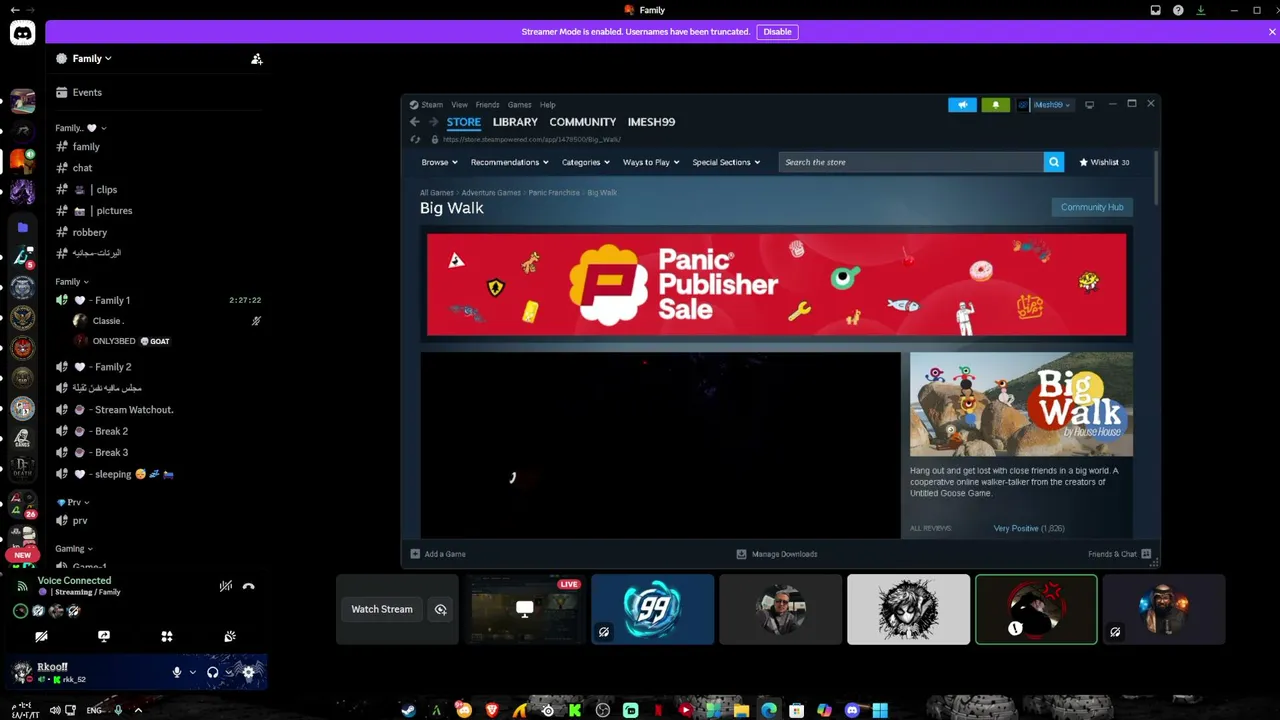Open Manage Downloads in Steam

pyautogui.click(x=777, y=554)
